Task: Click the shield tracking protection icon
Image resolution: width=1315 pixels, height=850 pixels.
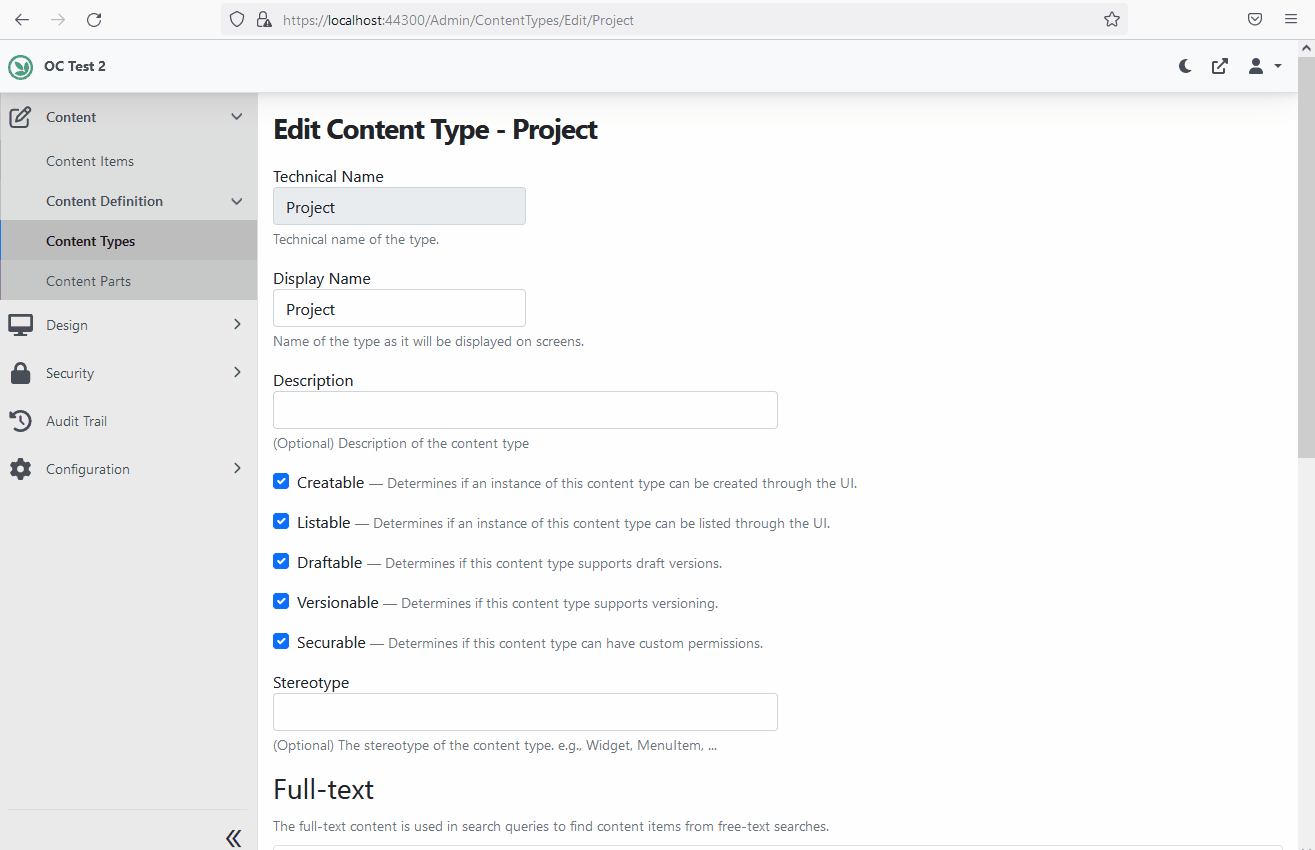Action: point(237,19)
